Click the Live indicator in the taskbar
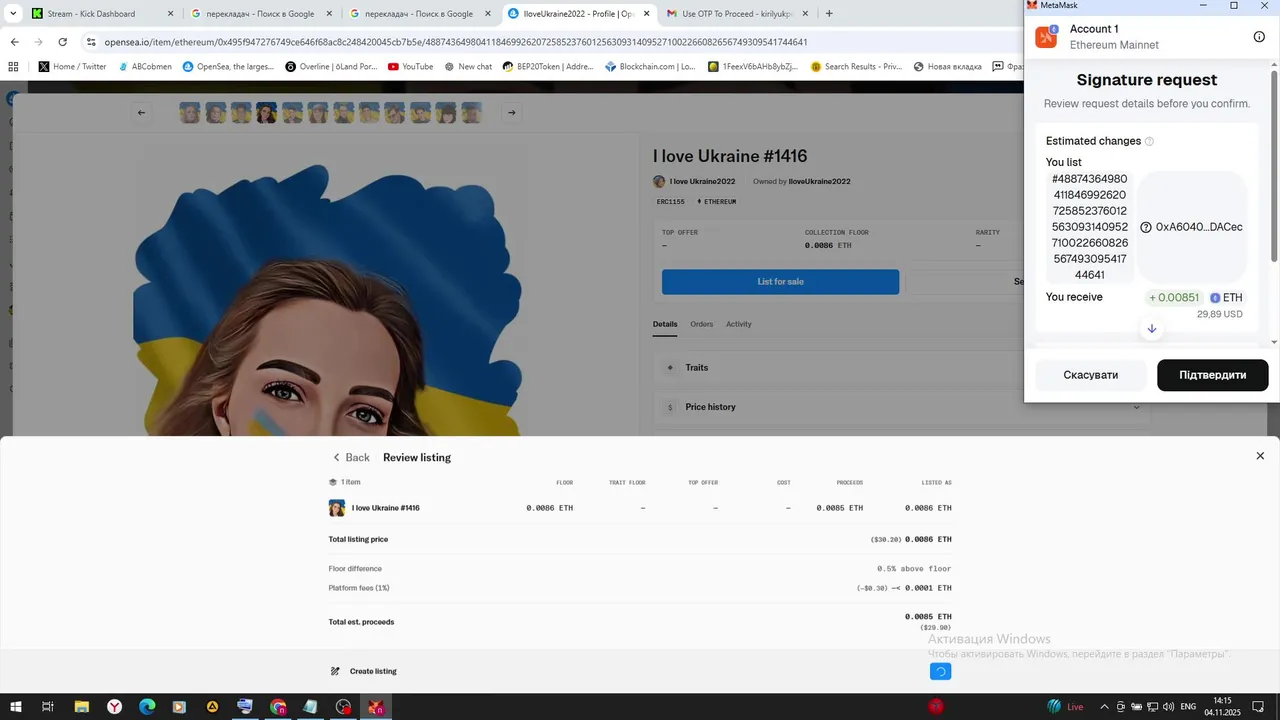Viewport: 1280px width, 720px height. 1066,706
